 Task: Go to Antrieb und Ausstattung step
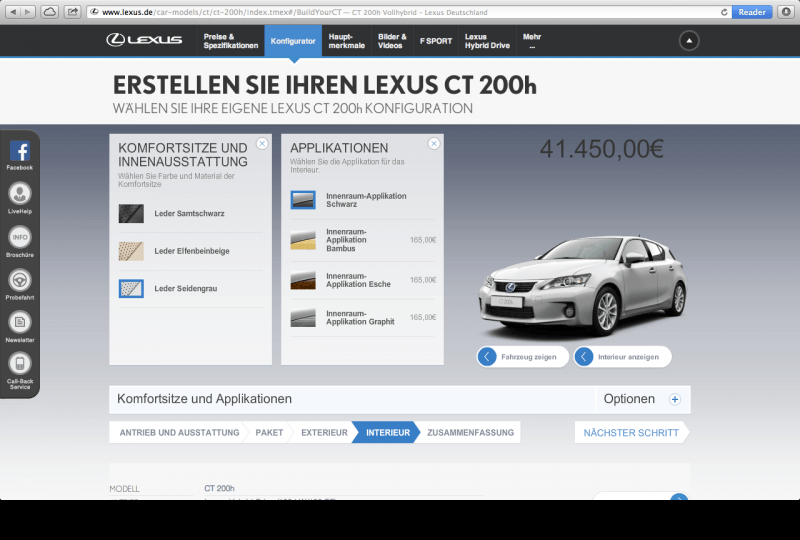click(179, 432)
